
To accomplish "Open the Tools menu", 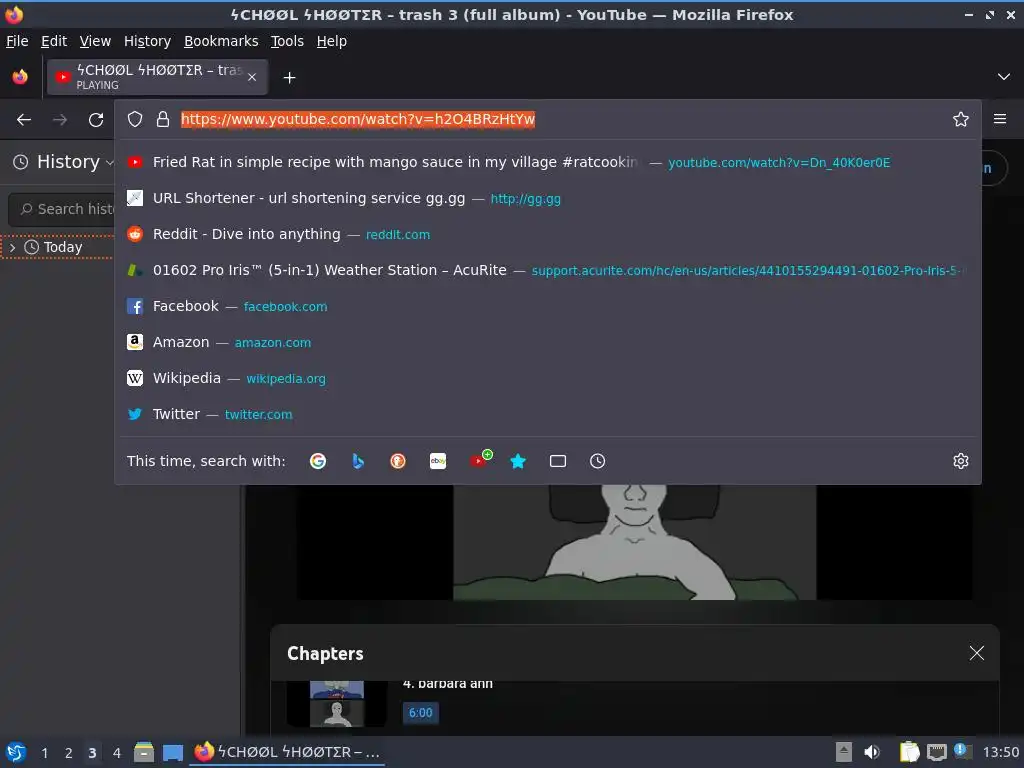I will point(287,41).
